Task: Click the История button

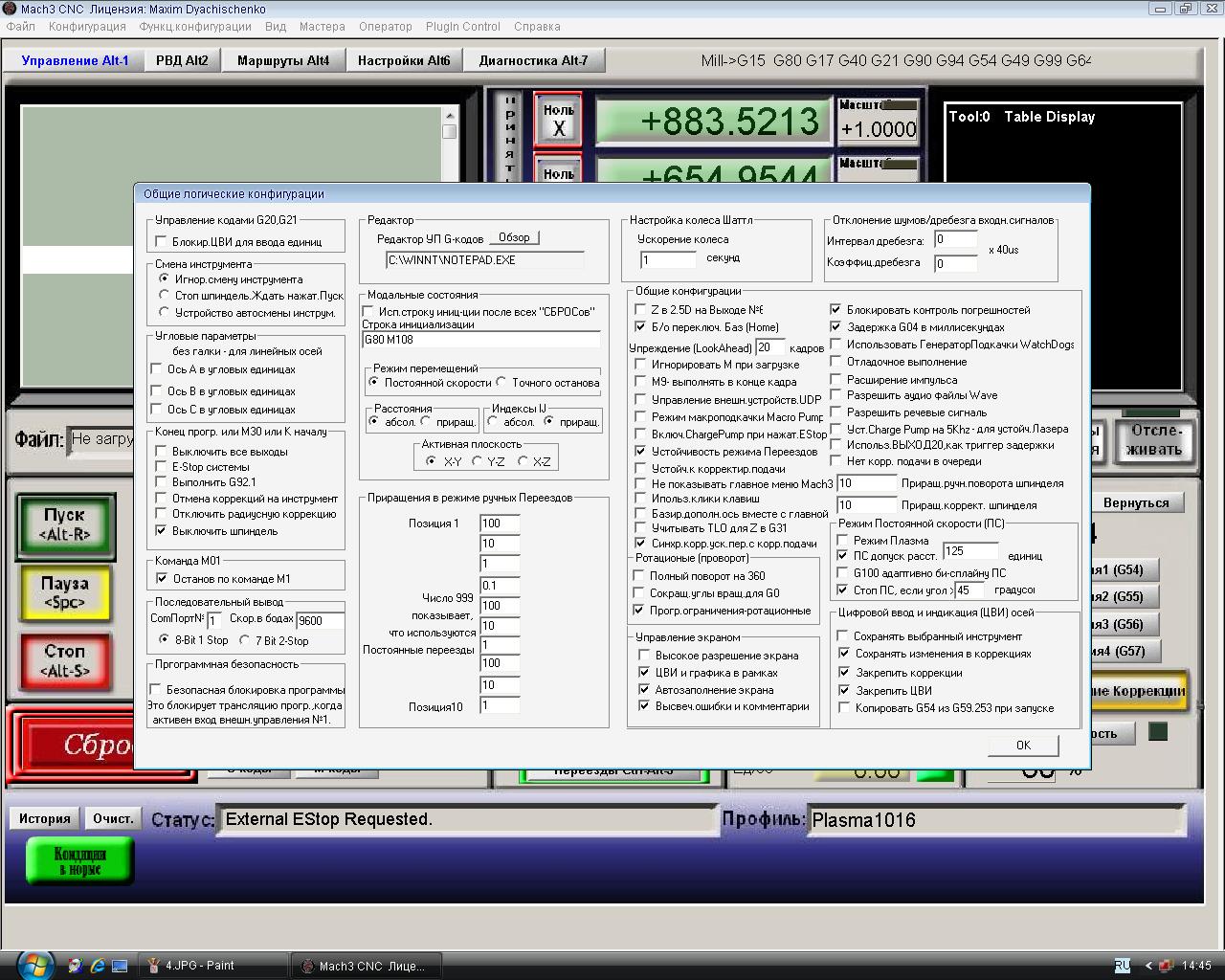Action: pyautogui.click(x=45, y=818)
